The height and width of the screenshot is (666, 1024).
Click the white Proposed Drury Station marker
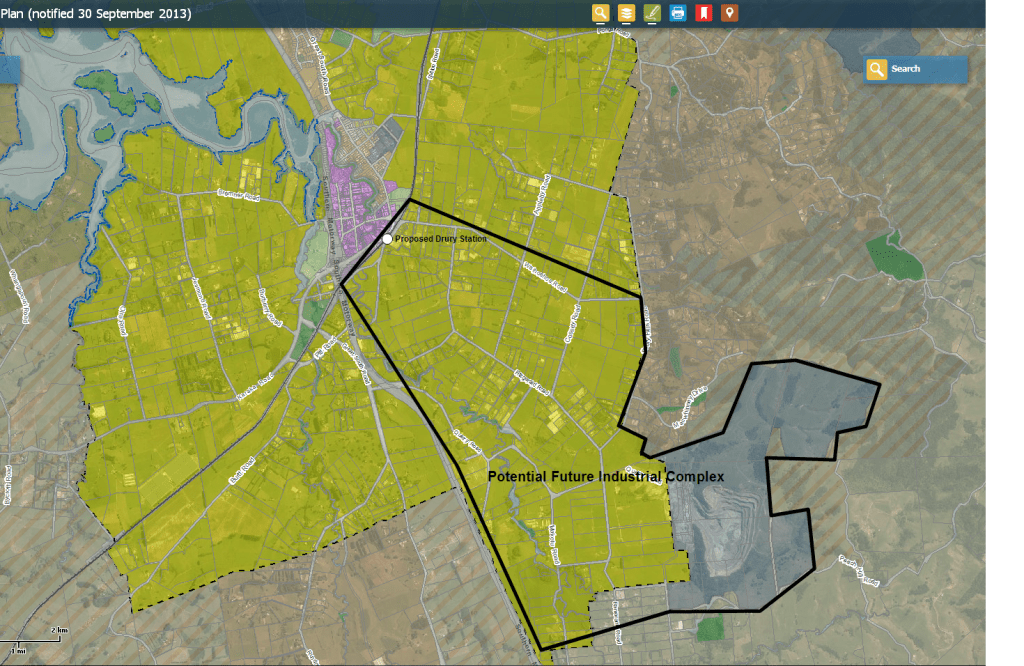tap(387, 240)
